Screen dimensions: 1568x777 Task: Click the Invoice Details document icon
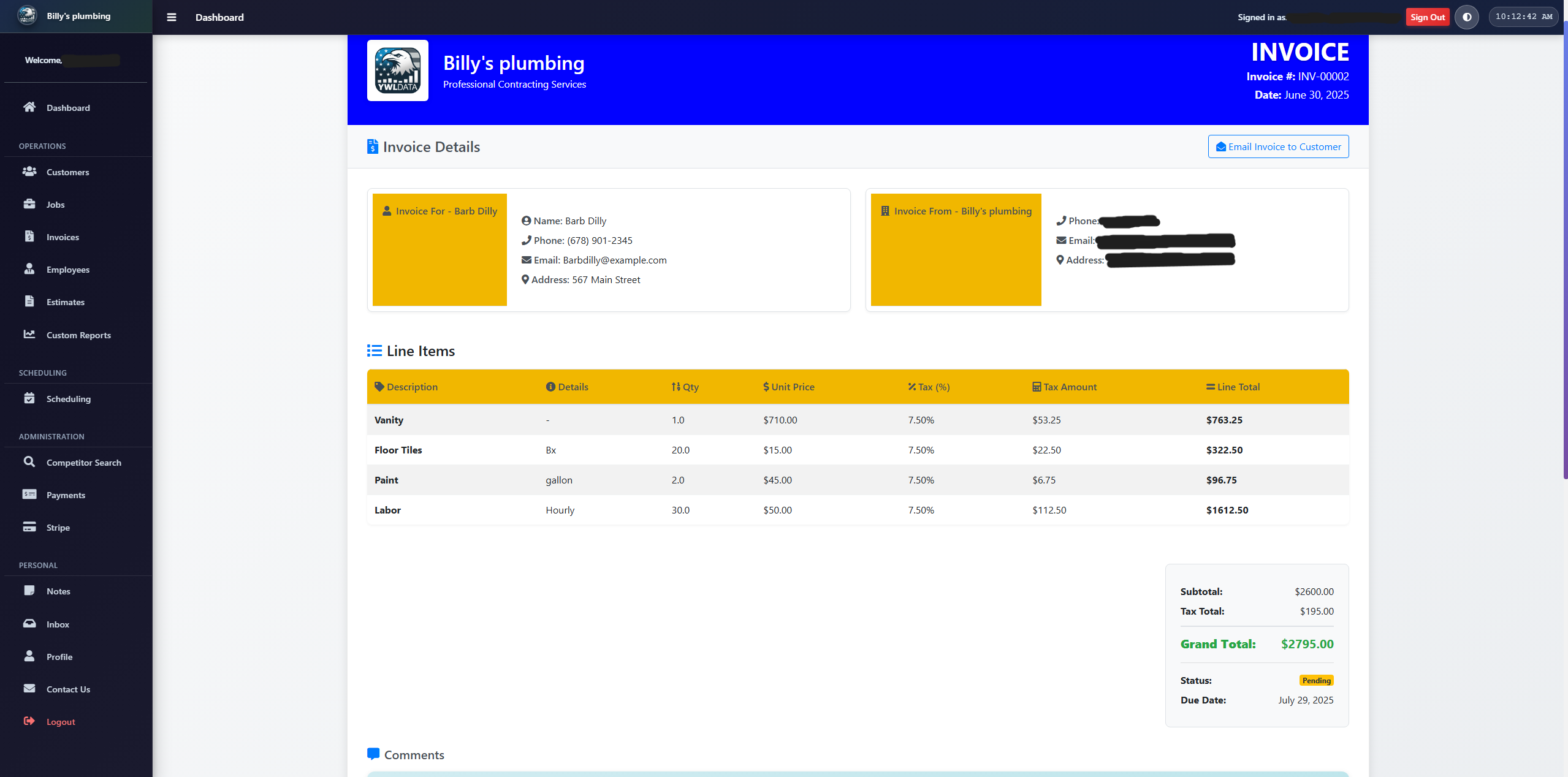click(x=372, y=146)
